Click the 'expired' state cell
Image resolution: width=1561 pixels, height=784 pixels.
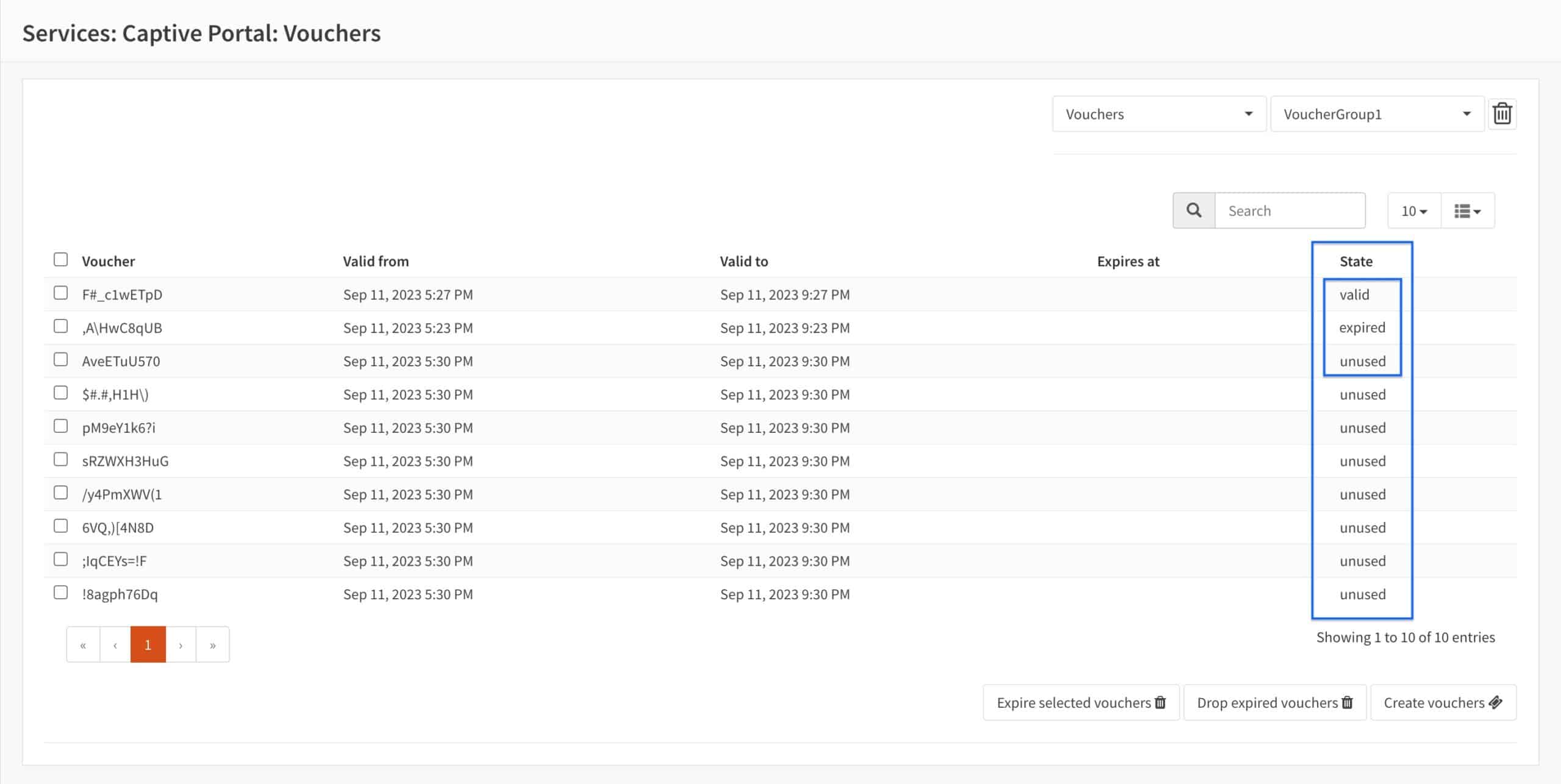pyautogui.click(x=1362, y=328)
